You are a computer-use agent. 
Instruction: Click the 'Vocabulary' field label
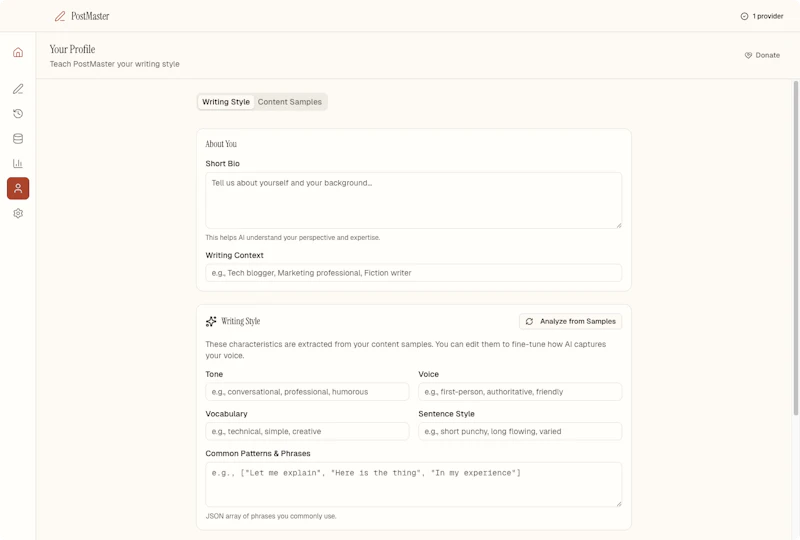(227, 414)
